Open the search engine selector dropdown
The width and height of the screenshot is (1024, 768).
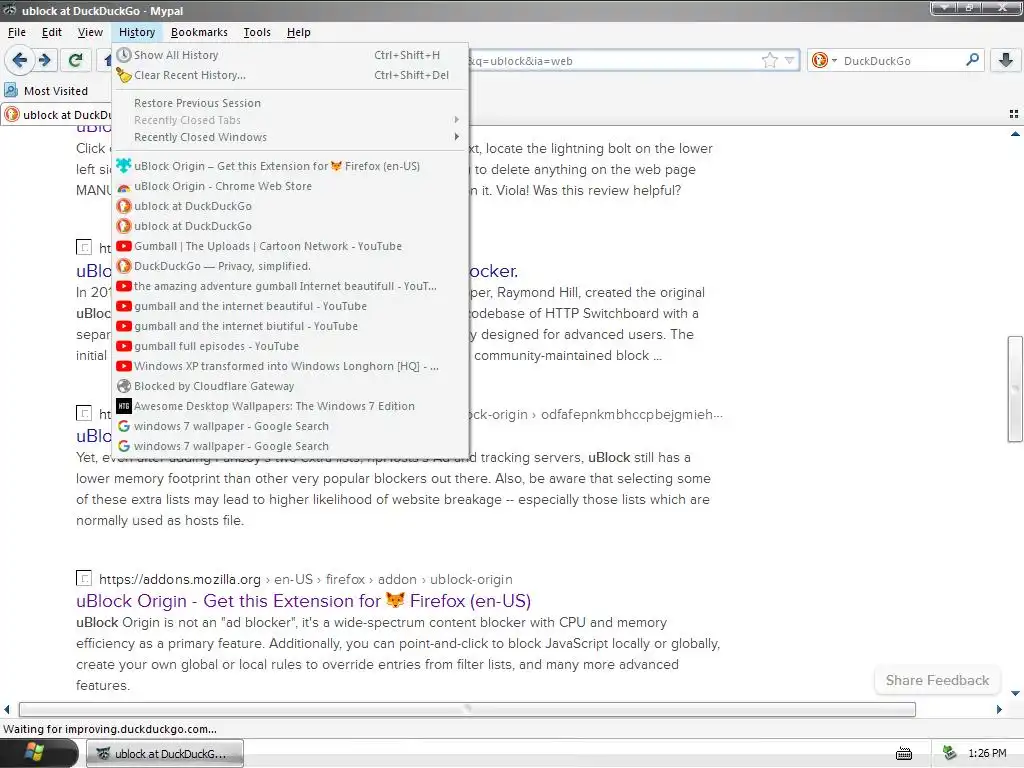(x=824, y=60)
